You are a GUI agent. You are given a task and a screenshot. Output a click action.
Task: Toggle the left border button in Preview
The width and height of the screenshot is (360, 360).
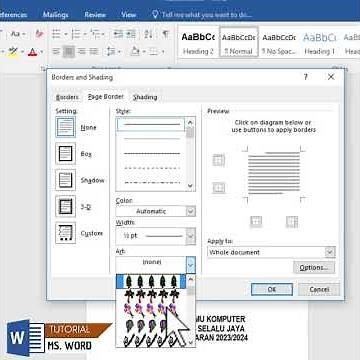(x=256, y=221)
